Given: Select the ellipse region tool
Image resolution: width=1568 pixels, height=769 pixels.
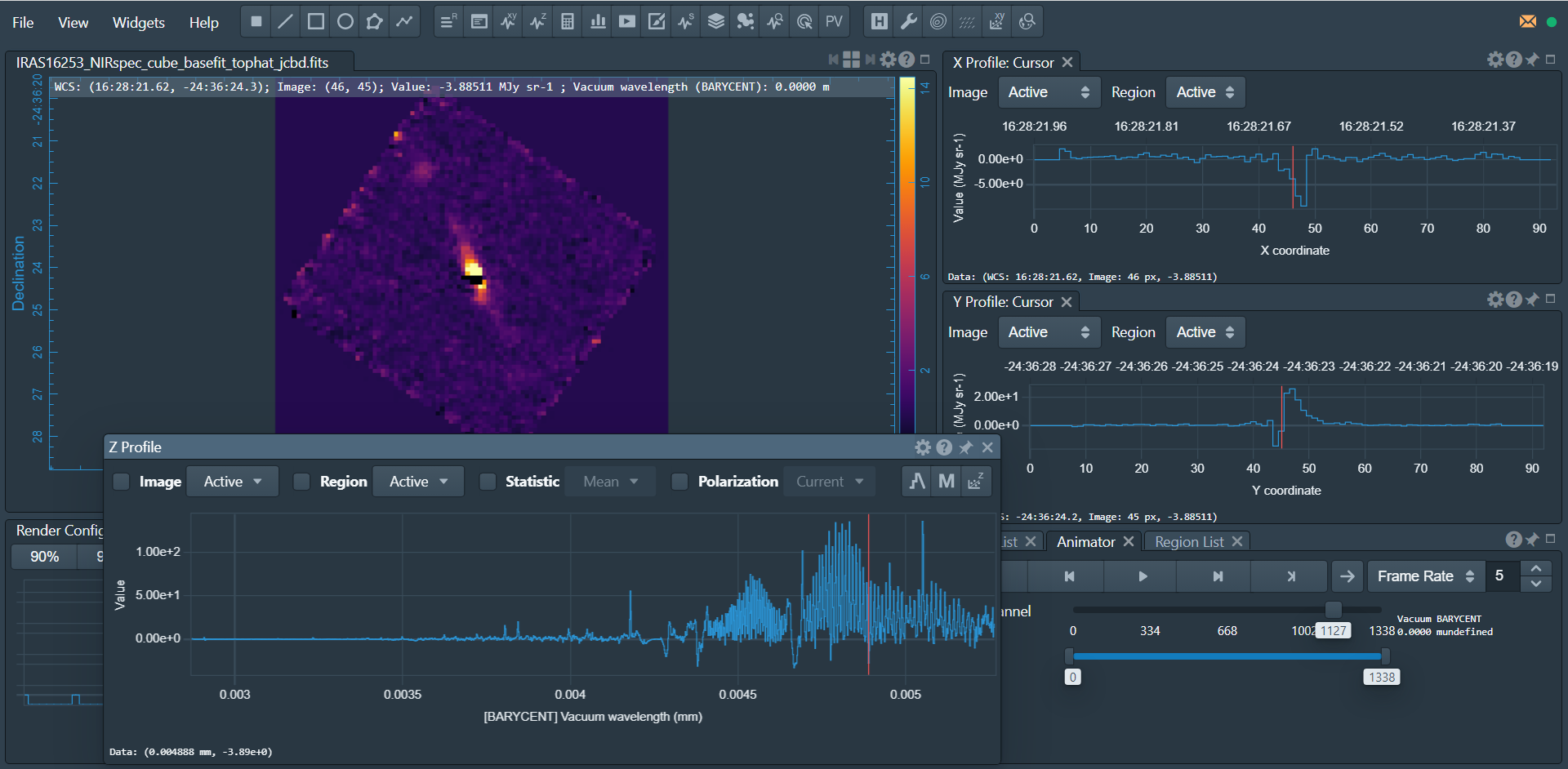Looking at the screenshot, I should (345, 22).
